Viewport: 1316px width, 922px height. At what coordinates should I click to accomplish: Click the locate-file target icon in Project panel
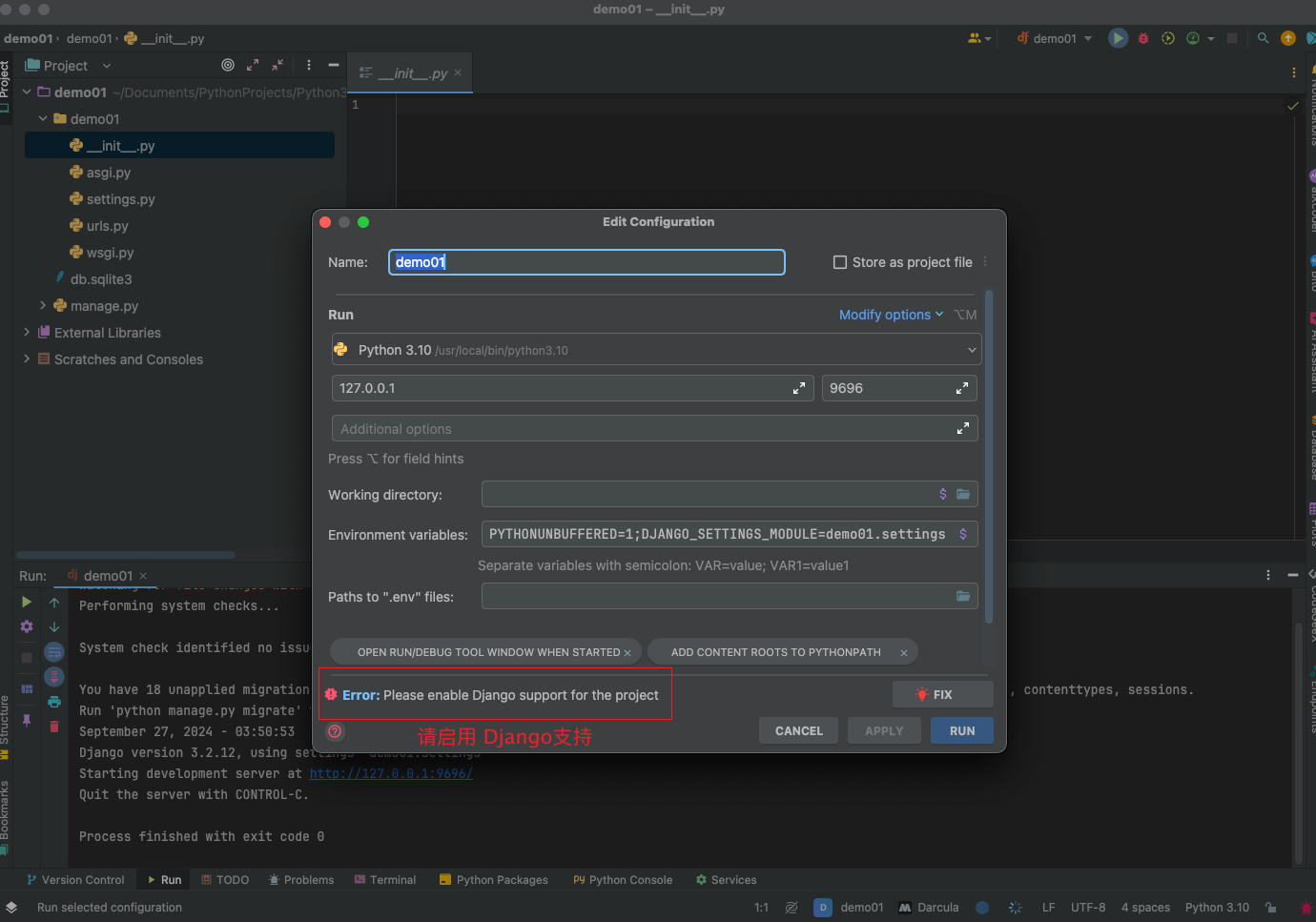[228, 65]
